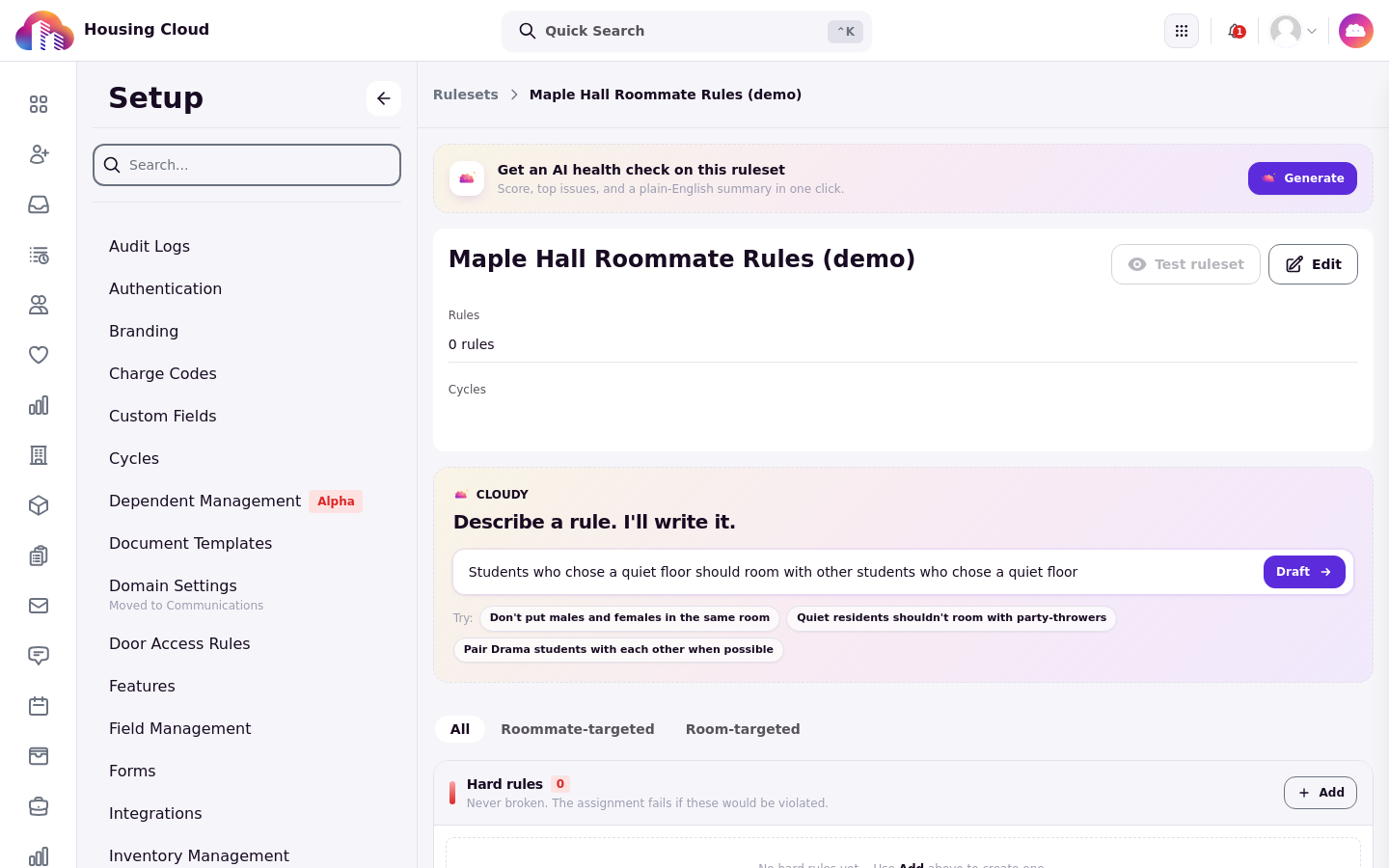The height and width of the screenshot is (868, 1389).
Task: Click Draft to write the rule
Action: tap(1304, 572)
